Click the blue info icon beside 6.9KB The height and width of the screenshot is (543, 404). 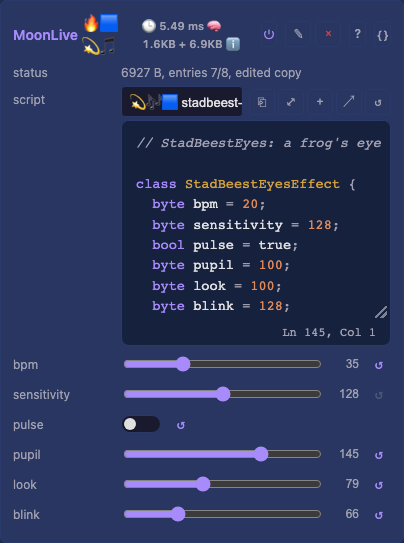(233, 44)
